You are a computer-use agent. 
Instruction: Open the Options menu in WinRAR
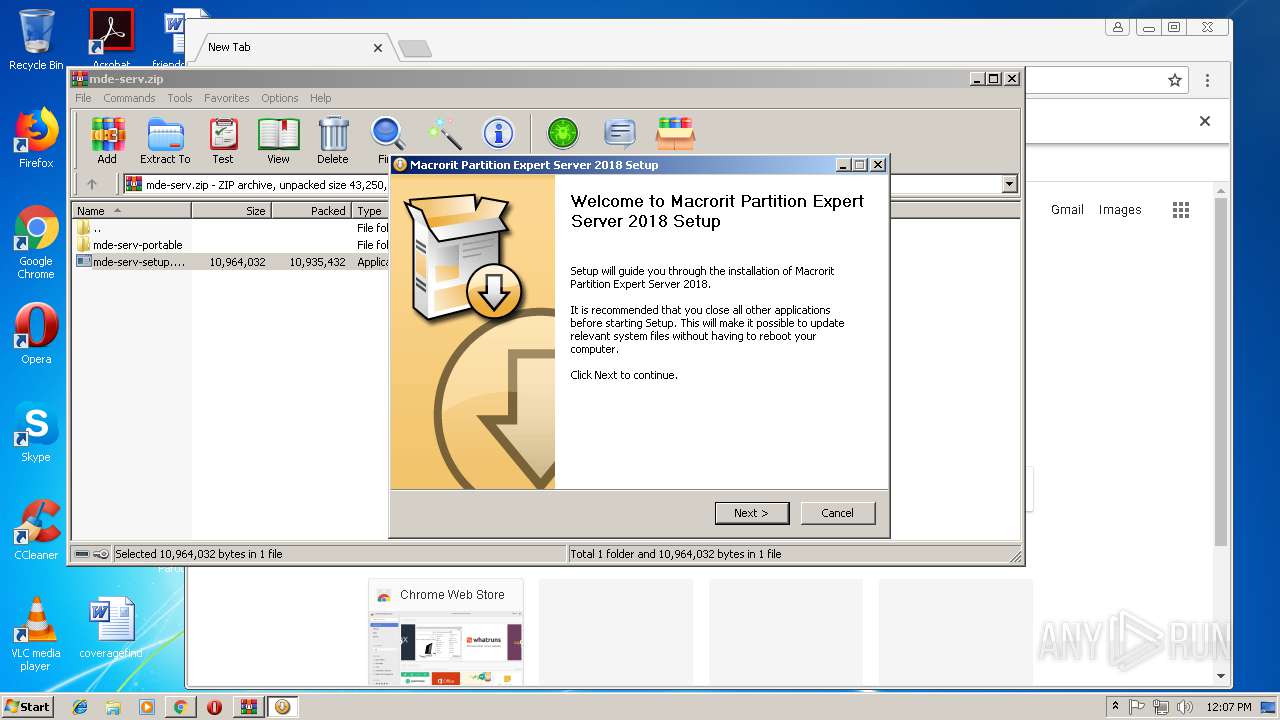coord(280,98)
